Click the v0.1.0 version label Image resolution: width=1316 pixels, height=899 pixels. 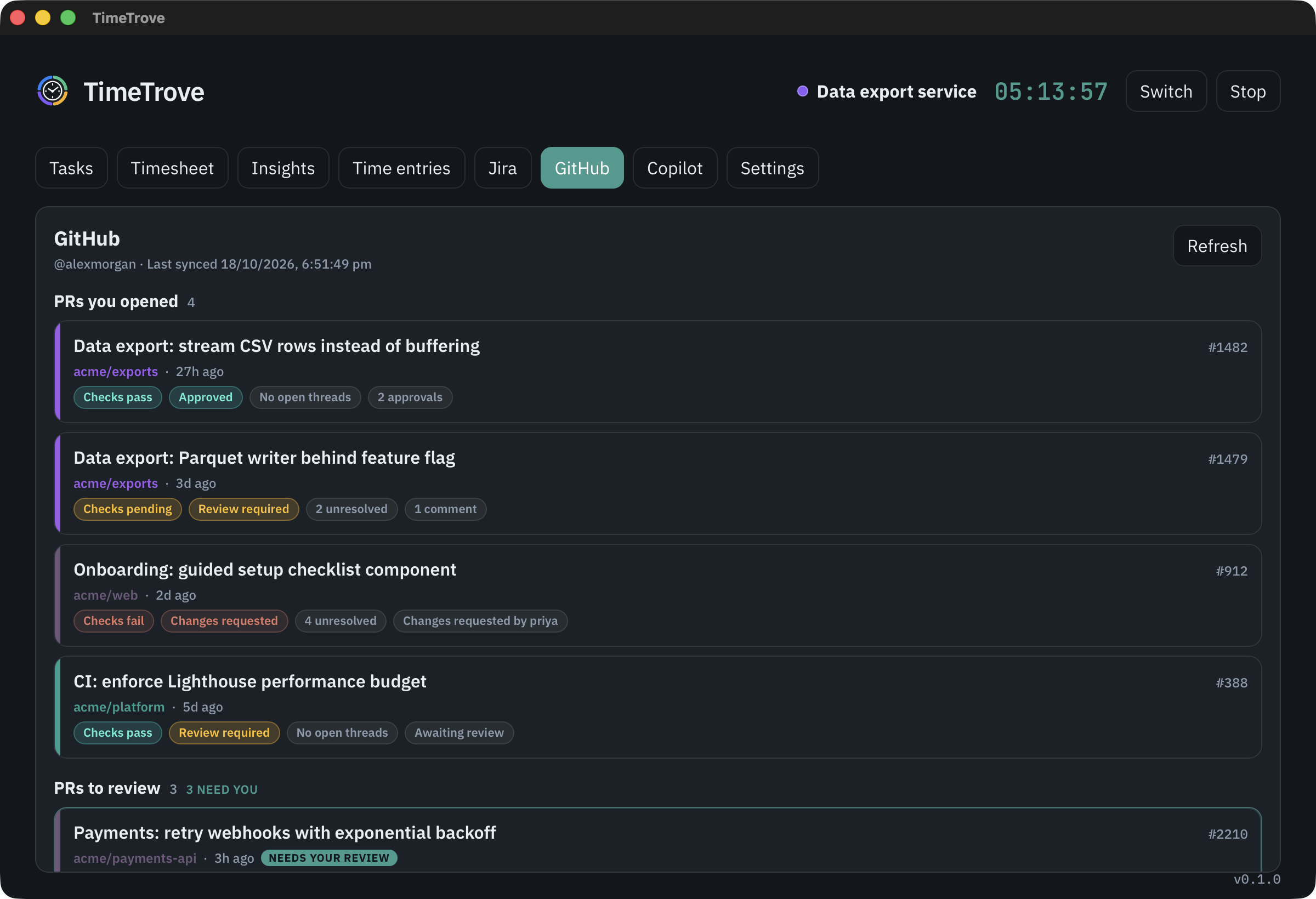(x=1257, y=879)
